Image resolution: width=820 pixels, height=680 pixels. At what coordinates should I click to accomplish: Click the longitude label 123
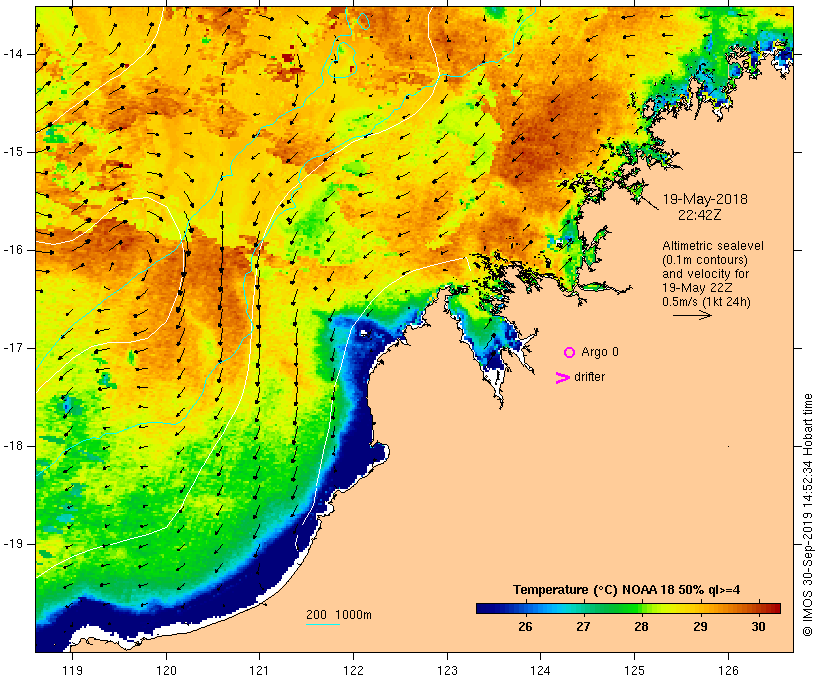[447, 671]
